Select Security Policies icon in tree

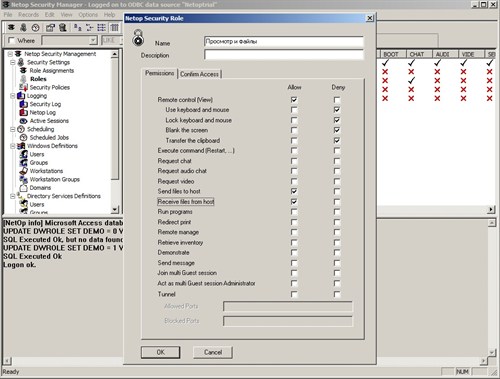click(x=23, y=87)
